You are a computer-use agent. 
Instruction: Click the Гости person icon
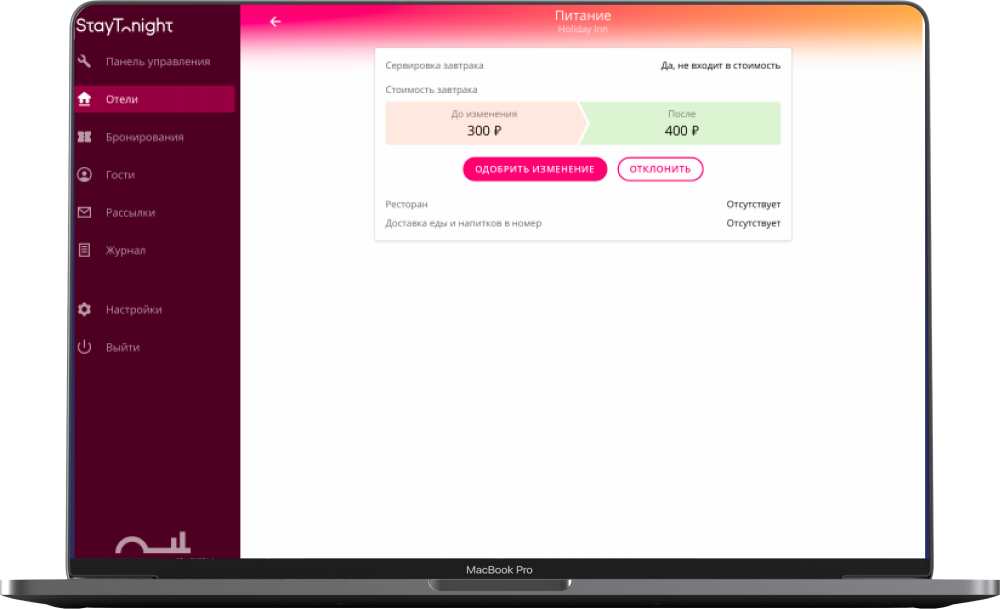click(x=85, y=175)
